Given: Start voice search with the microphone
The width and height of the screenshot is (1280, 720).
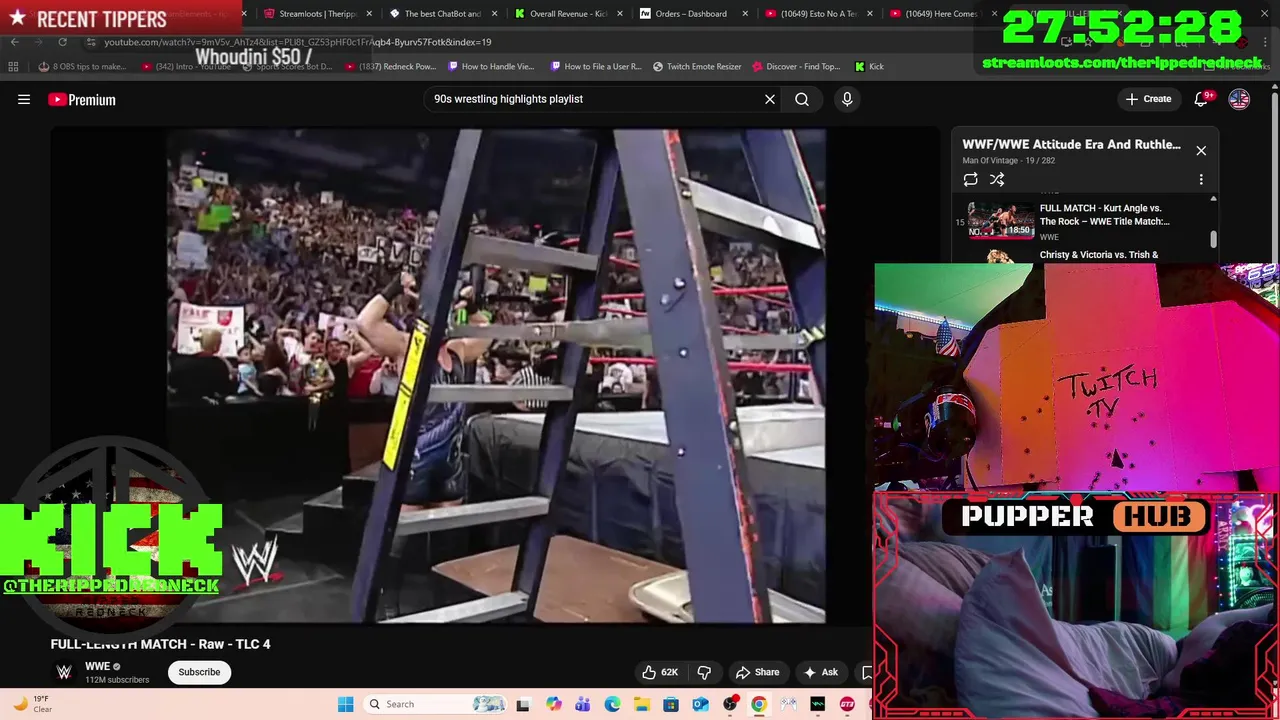Looking at the screenshot, I should tap(847, 99).
